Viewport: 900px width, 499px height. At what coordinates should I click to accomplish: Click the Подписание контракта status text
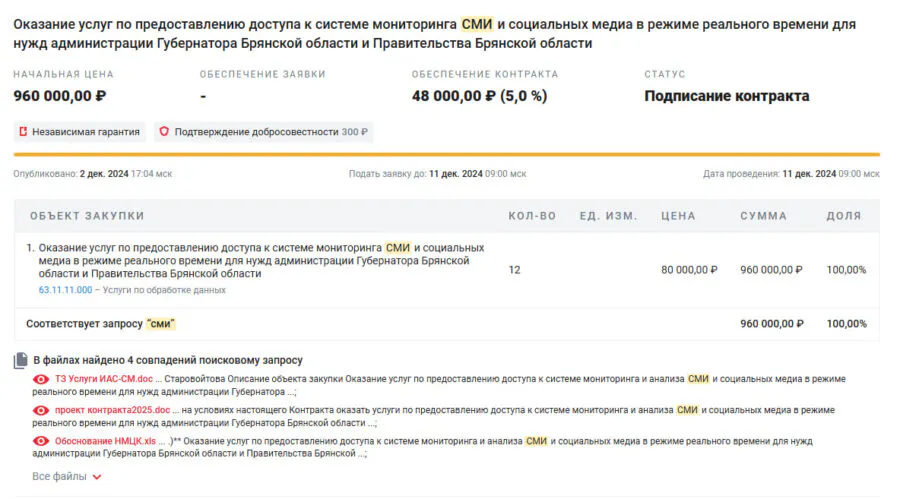click(x=726, y=96)
